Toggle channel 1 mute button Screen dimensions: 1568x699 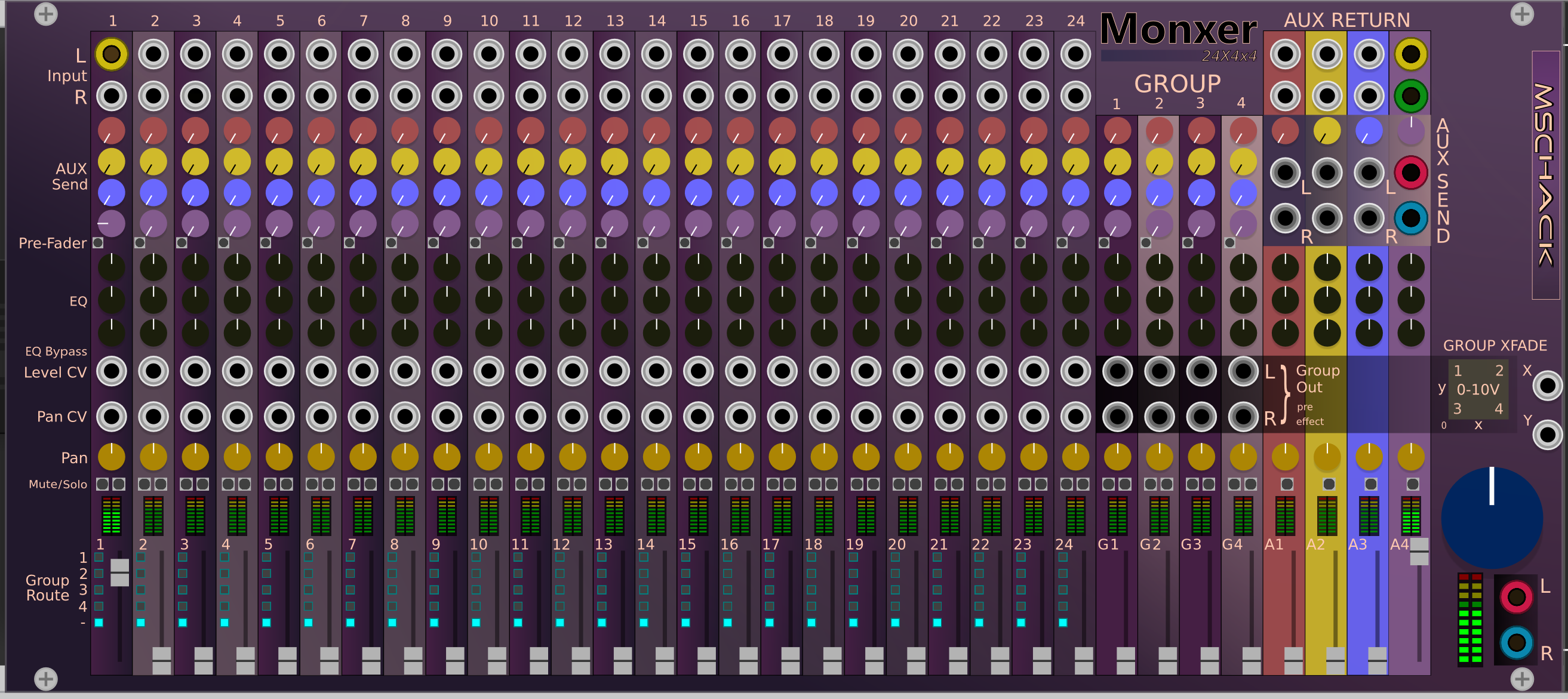[103, 484]
